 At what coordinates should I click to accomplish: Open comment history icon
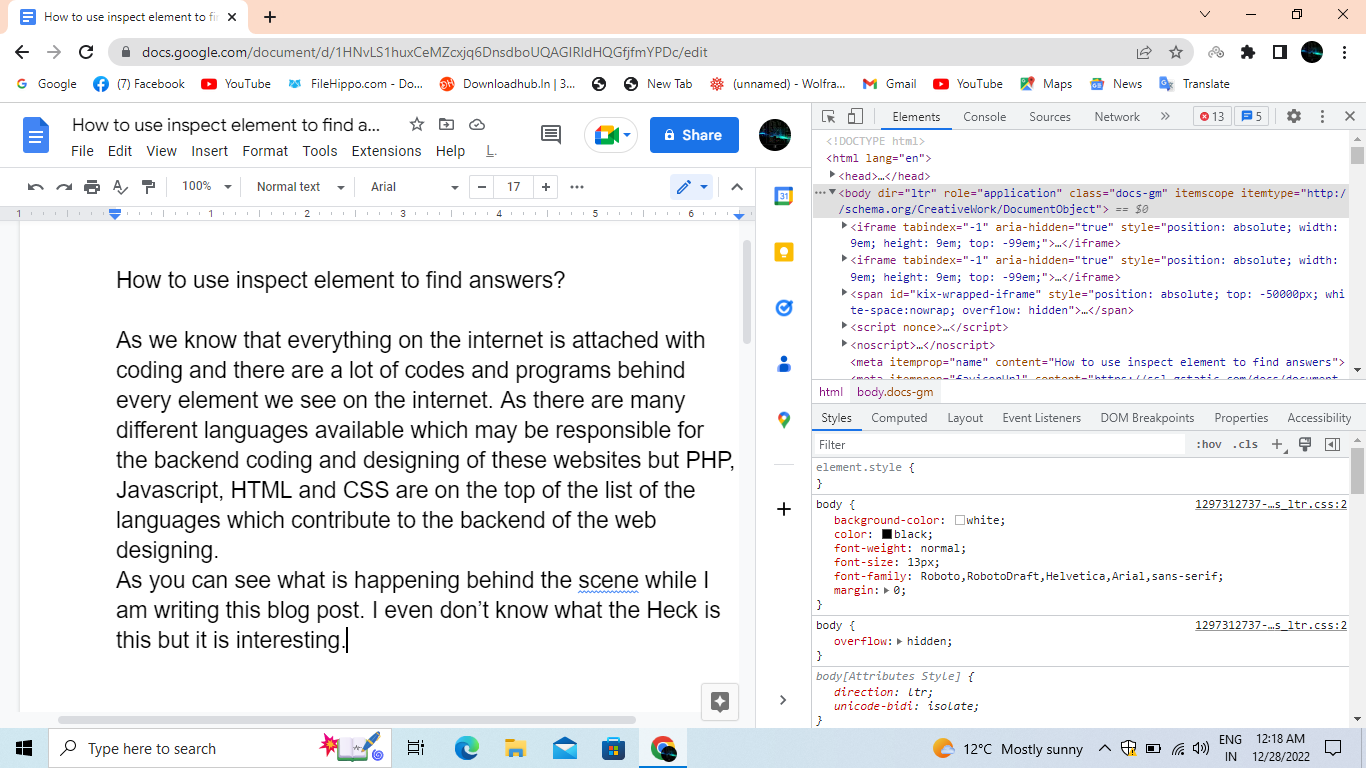[x=550, y=135]
